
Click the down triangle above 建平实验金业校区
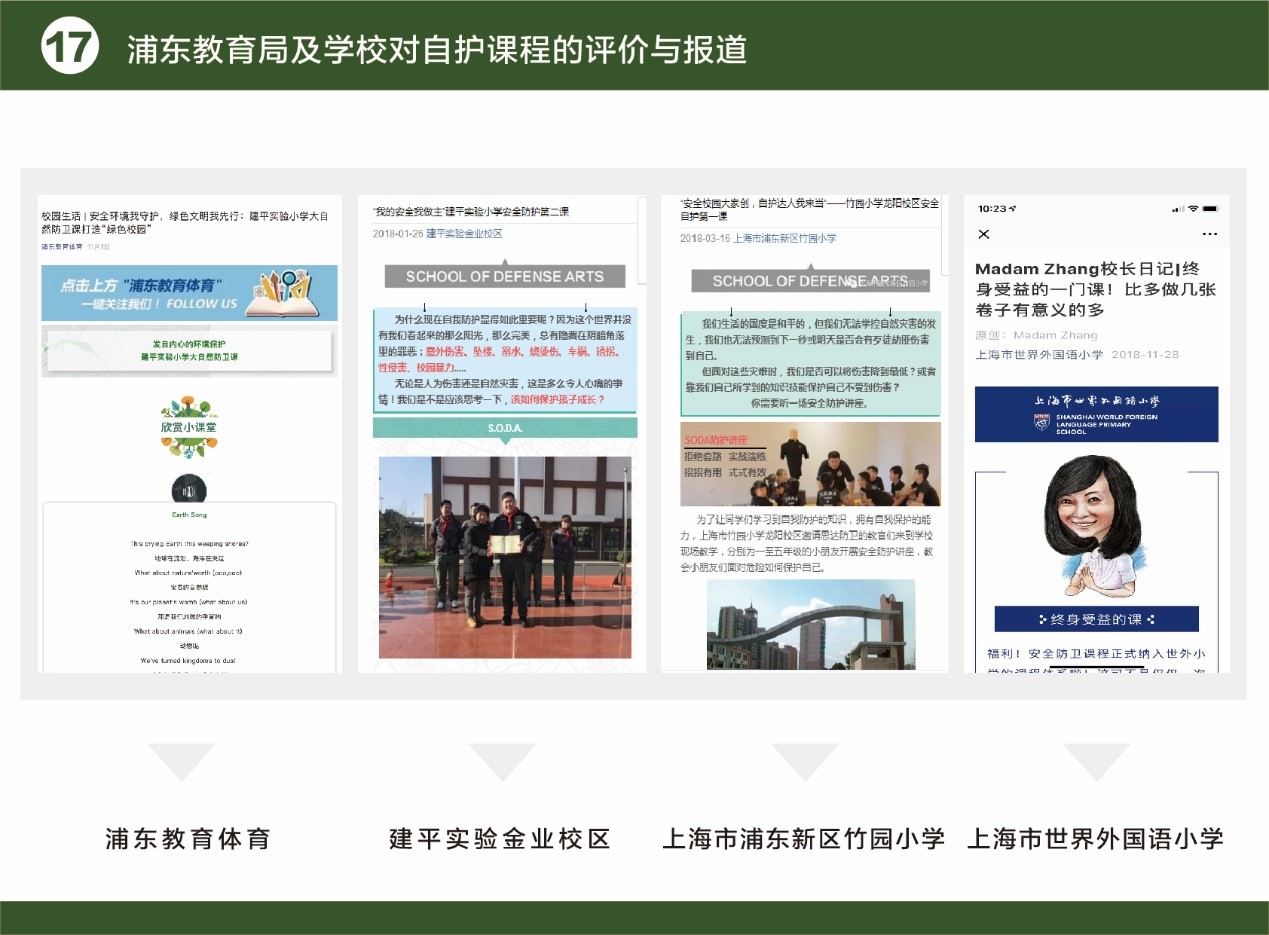[502, 762]
